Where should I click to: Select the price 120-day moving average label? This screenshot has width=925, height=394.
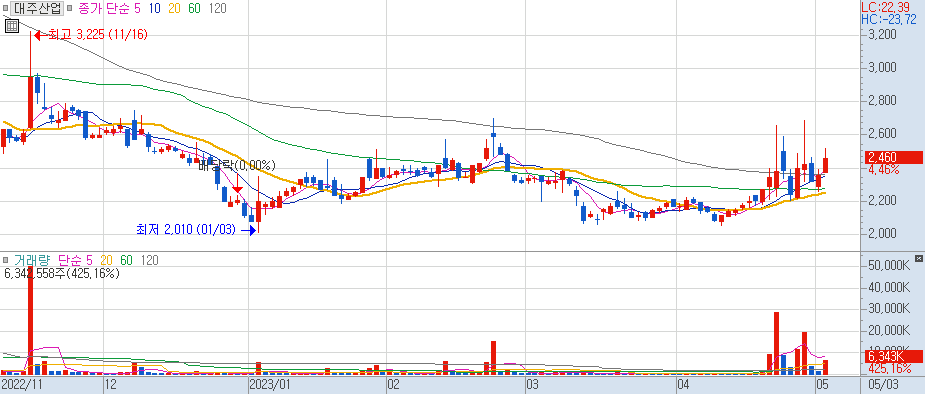tap(218, 8)
